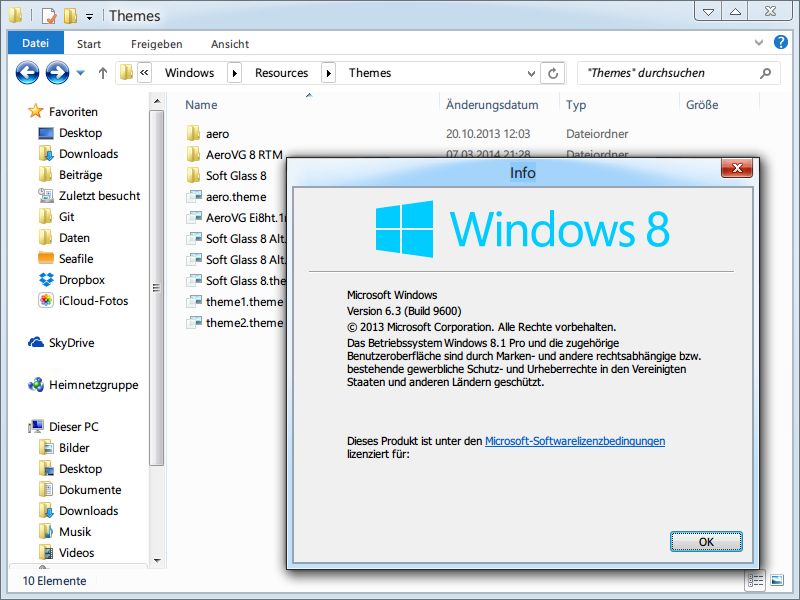Viewport: 800px width, 600px height.
Task: Click the New Folder quick access icon
Action: point(70,16)
